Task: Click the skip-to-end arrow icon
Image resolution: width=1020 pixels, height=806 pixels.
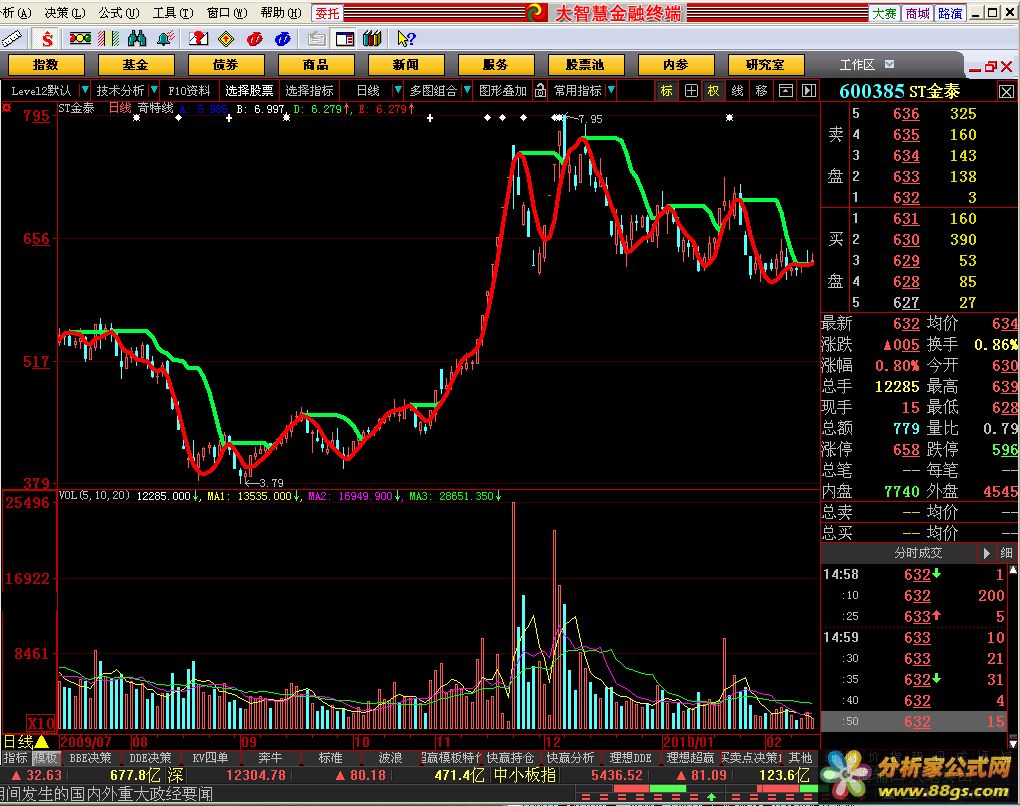Action: click(809, 90)
